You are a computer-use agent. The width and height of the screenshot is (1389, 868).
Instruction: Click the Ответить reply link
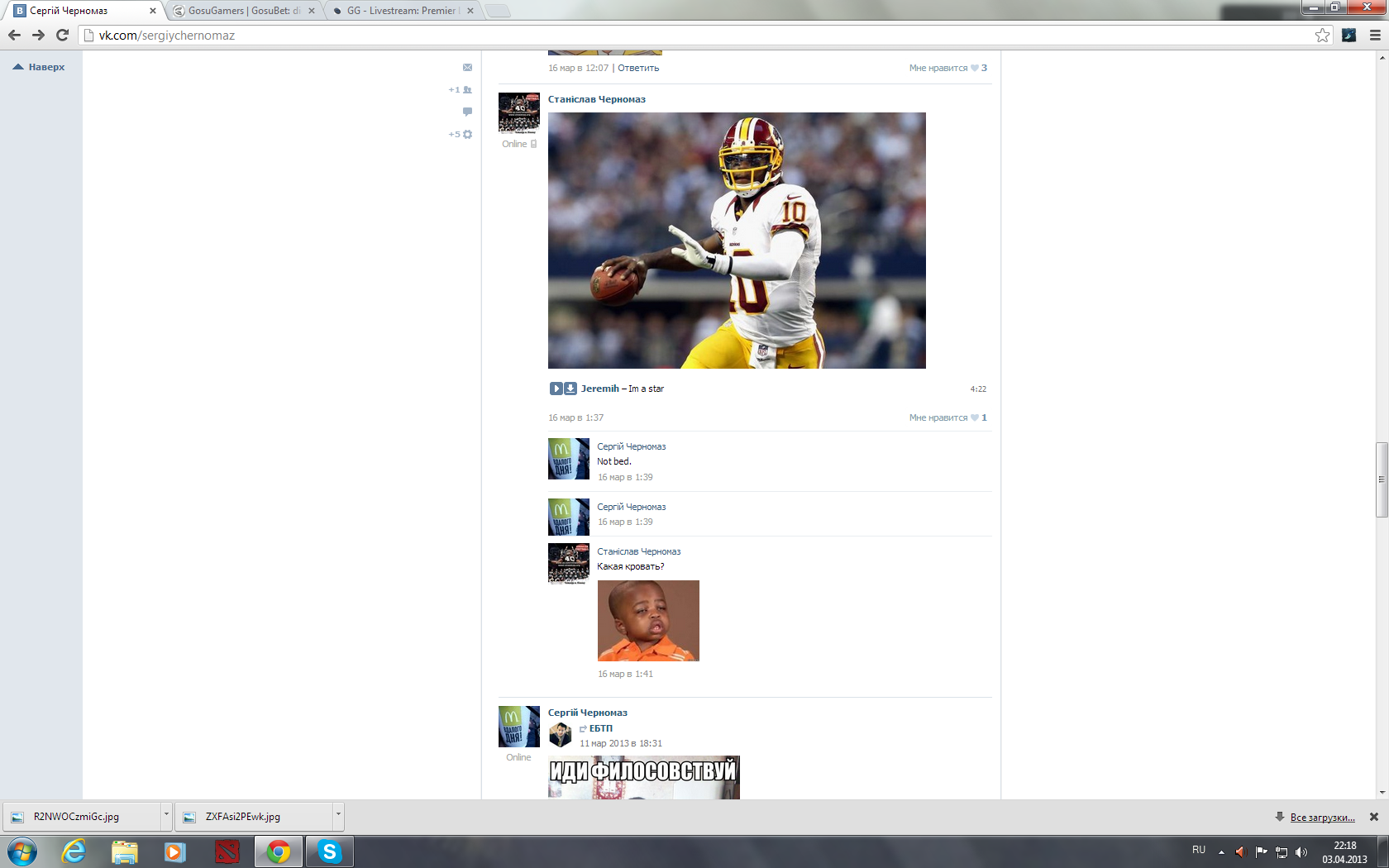tap(638, 68)
